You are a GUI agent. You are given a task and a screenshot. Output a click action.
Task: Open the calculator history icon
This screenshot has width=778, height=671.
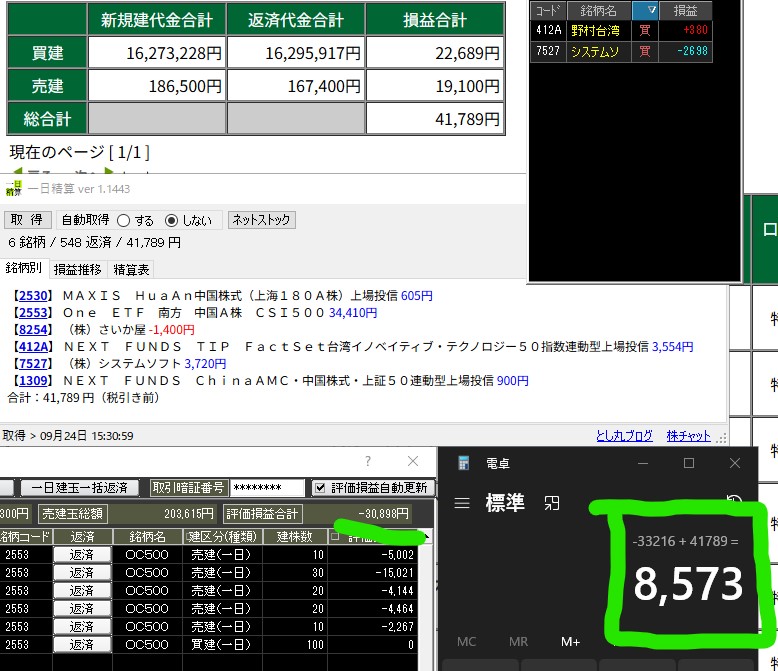point(734,502)
